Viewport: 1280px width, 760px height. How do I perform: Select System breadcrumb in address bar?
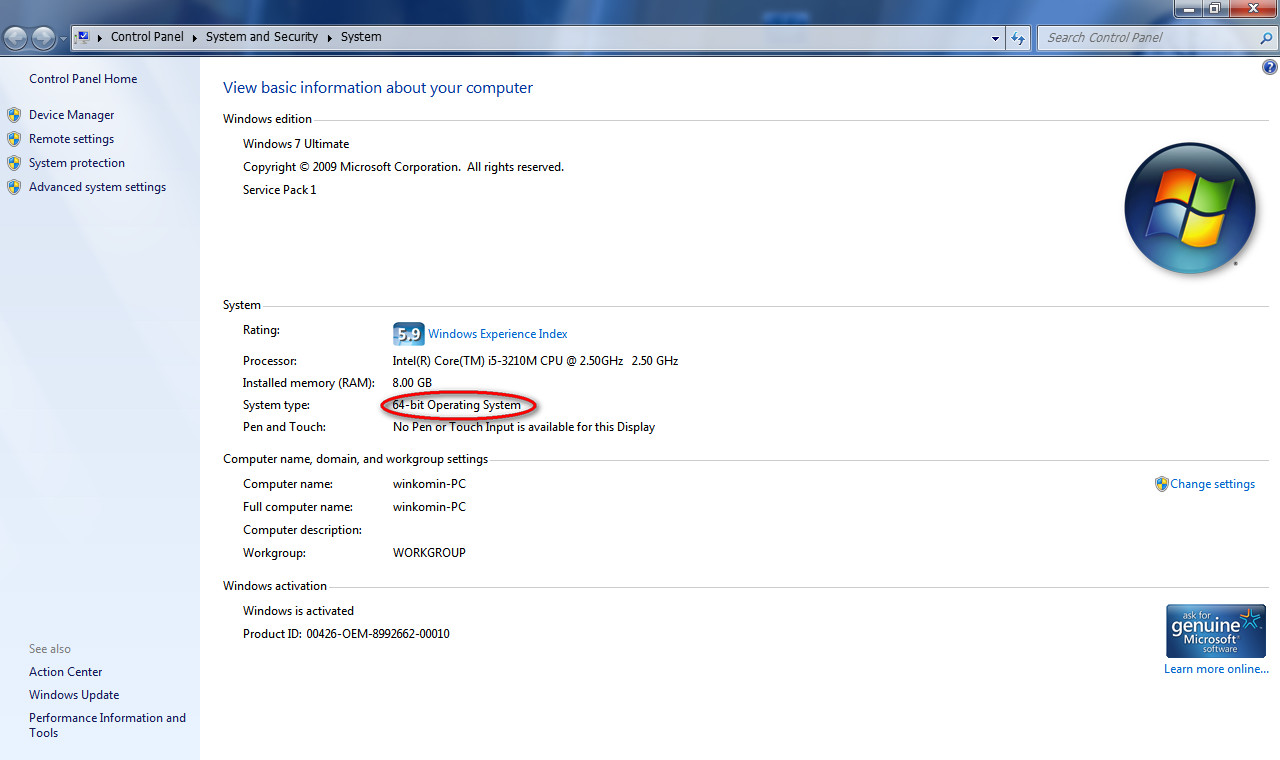point(361,37)
